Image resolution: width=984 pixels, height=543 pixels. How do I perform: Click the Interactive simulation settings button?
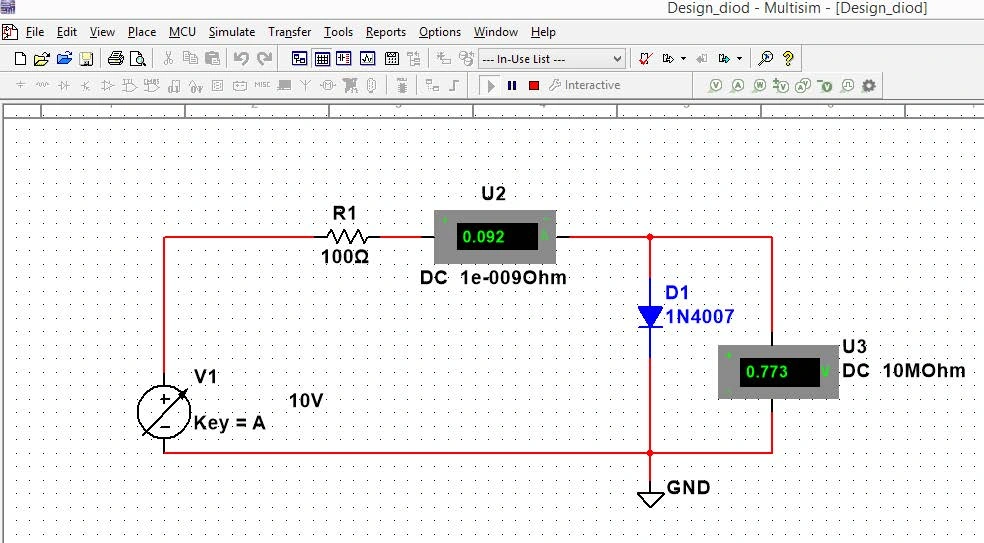coord(585,86)
